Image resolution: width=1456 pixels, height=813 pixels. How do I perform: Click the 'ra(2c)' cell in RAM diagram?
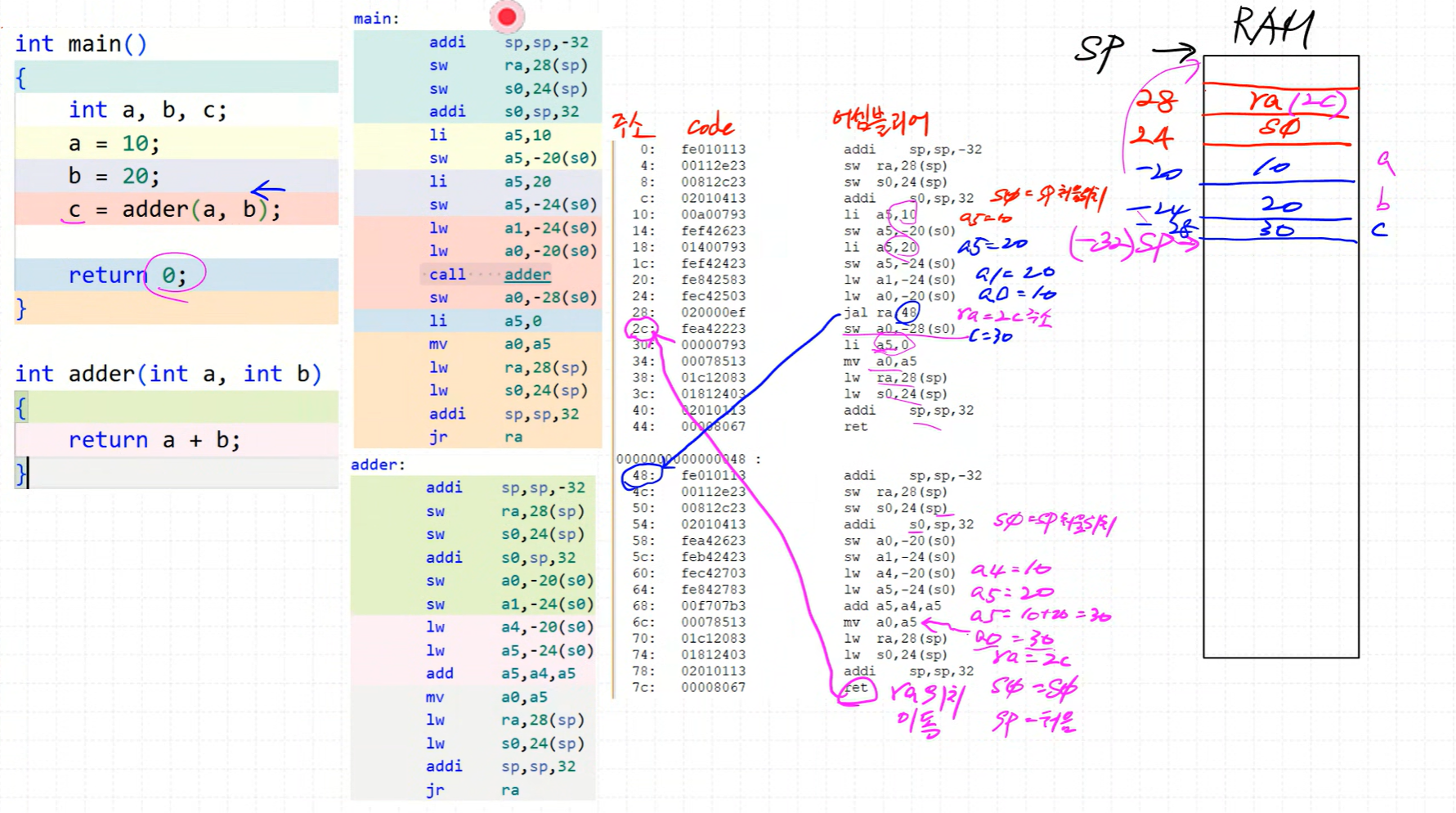[x=1295, y=101]
